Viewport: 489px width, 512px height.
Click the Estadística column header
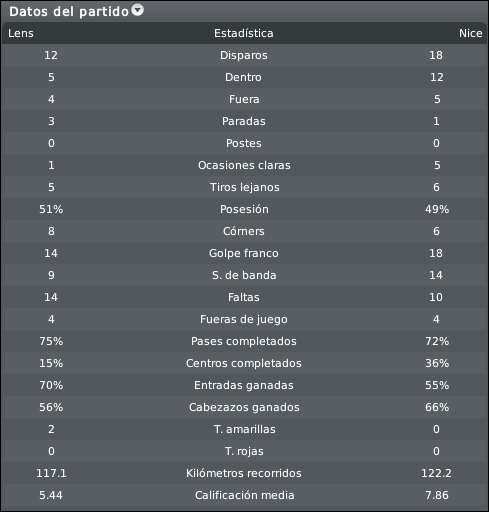pos(244,33)
